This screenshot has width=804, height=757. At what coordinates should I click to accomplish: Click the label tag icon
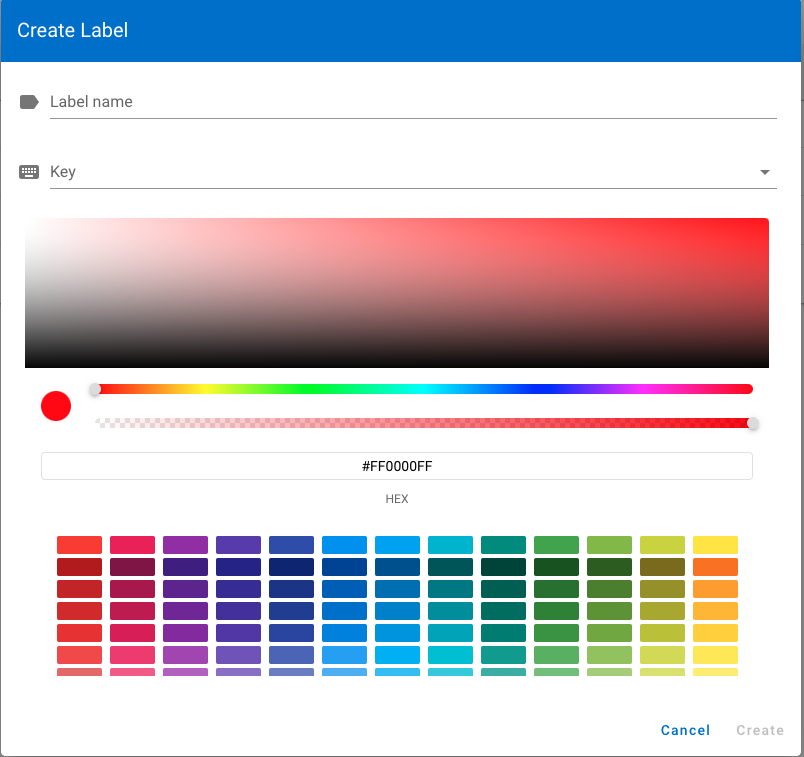(x=29, y=102)
